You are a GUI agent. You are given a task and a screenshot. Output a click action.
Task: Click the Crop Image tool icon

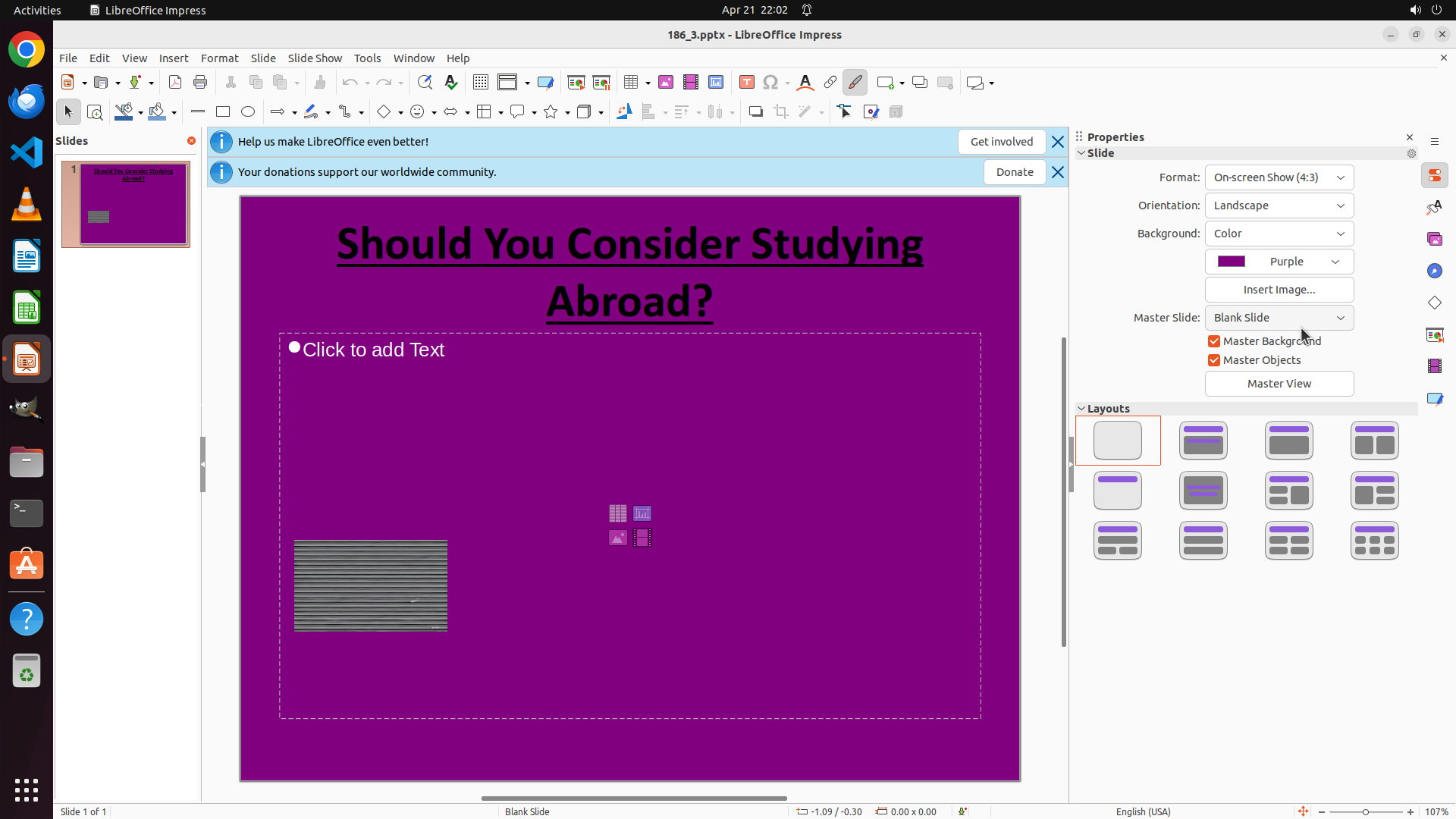[781, 112]
